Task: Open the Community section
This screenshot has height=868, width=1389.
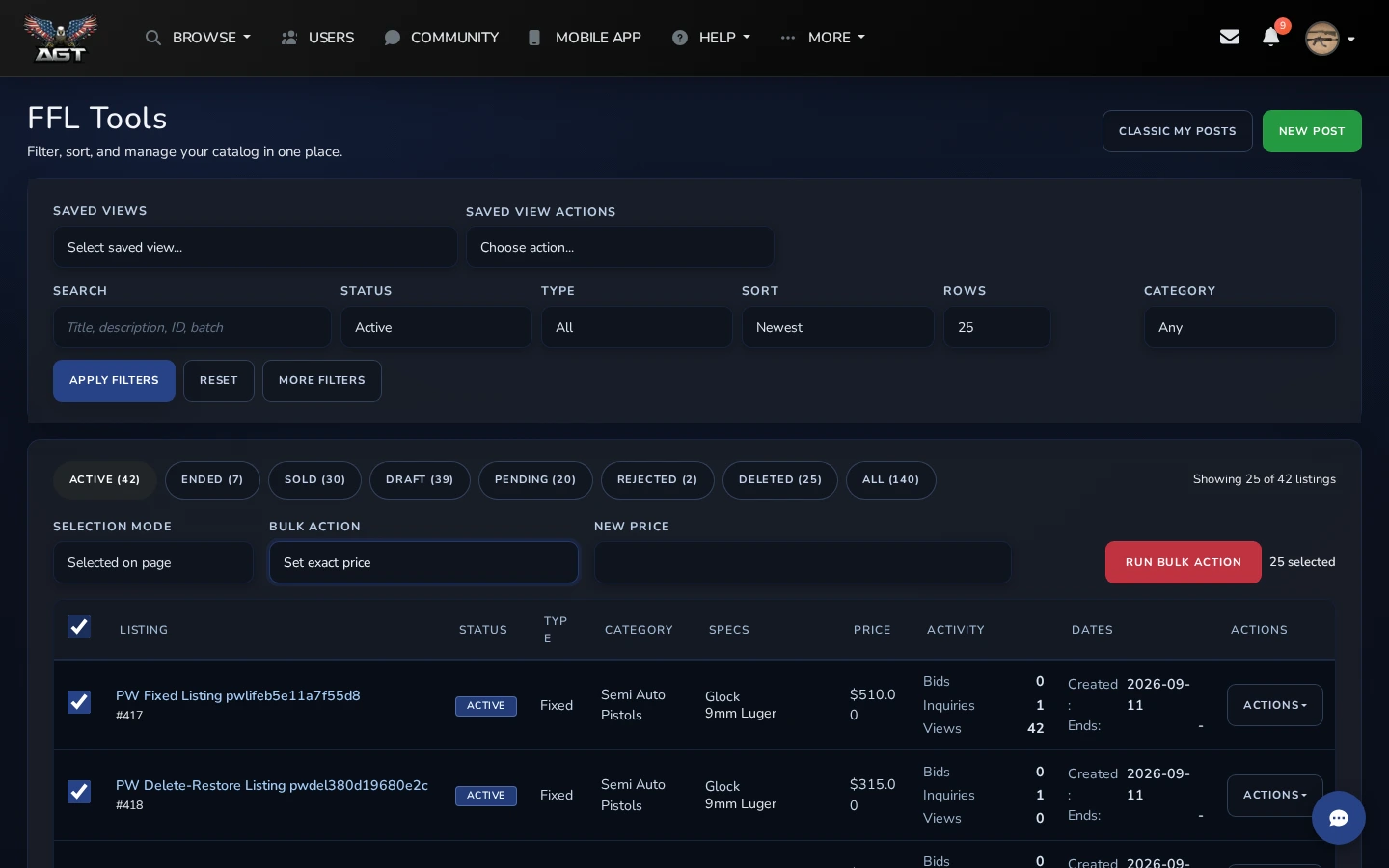Action: click(441, 38)
